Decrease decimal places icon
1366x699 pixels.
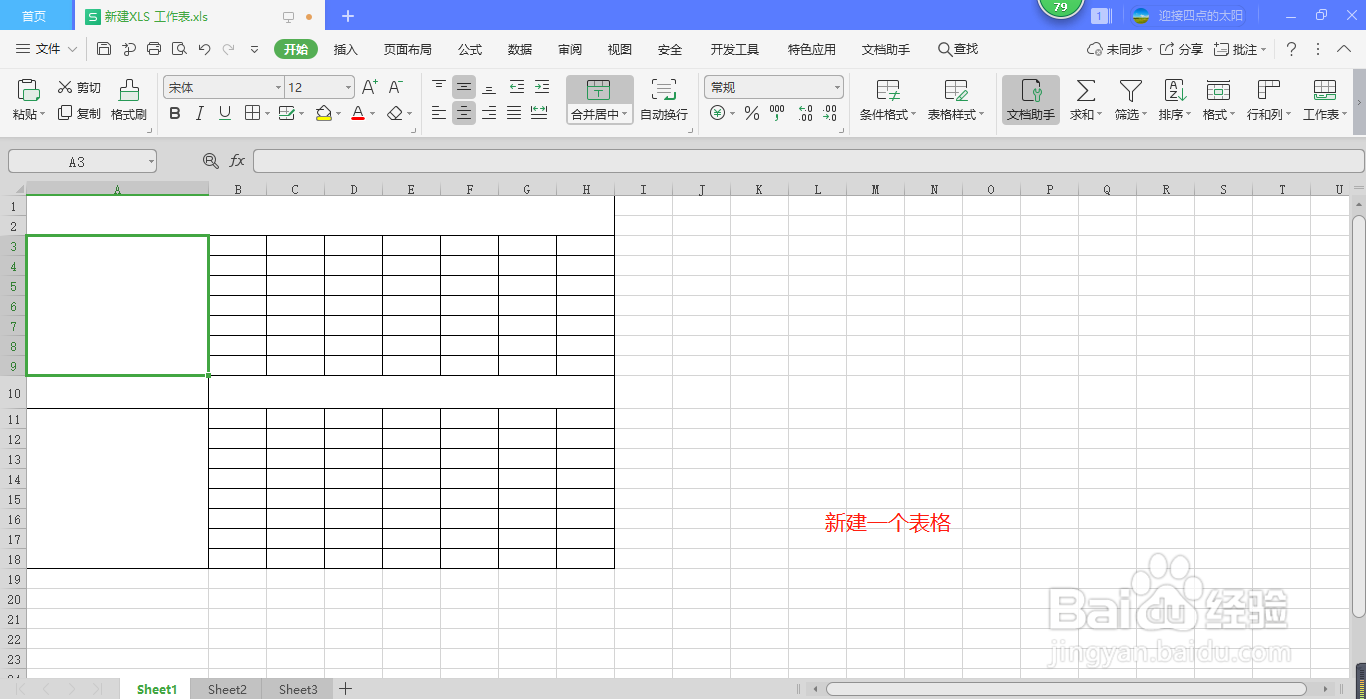point(829,113)
